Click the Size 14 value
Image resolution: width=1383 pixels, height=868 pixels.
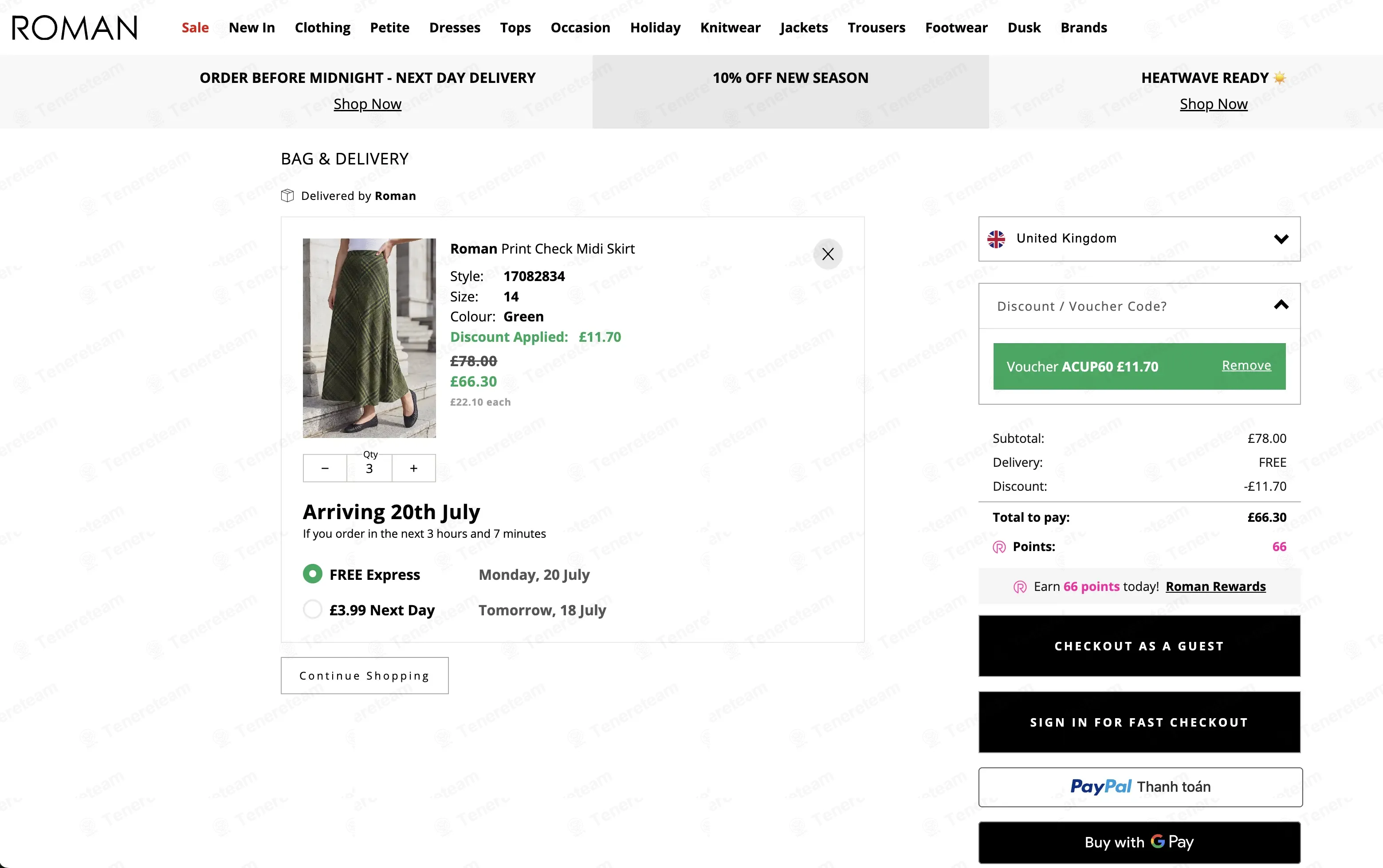pos(511,297)
